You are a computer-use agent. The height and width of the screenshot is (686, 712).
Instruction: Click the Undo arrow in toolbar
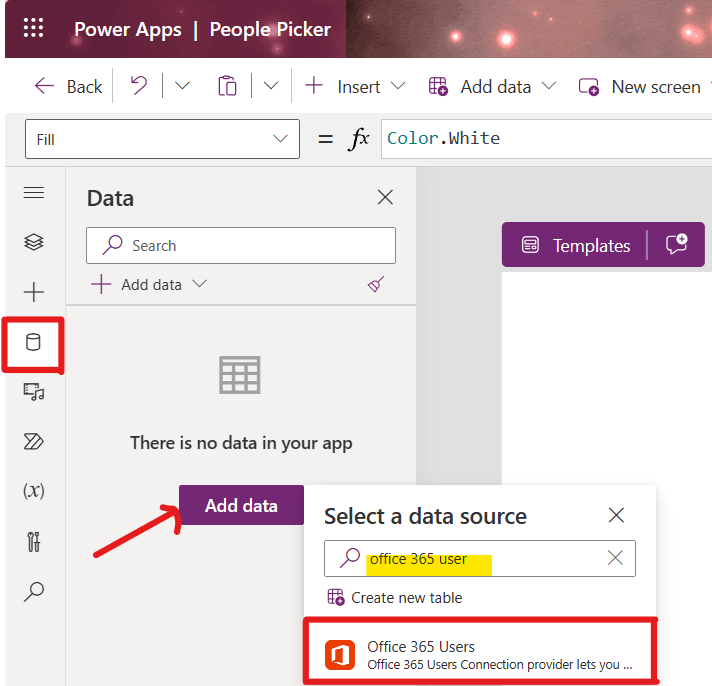pyautogui.click(x=141, y=86)
